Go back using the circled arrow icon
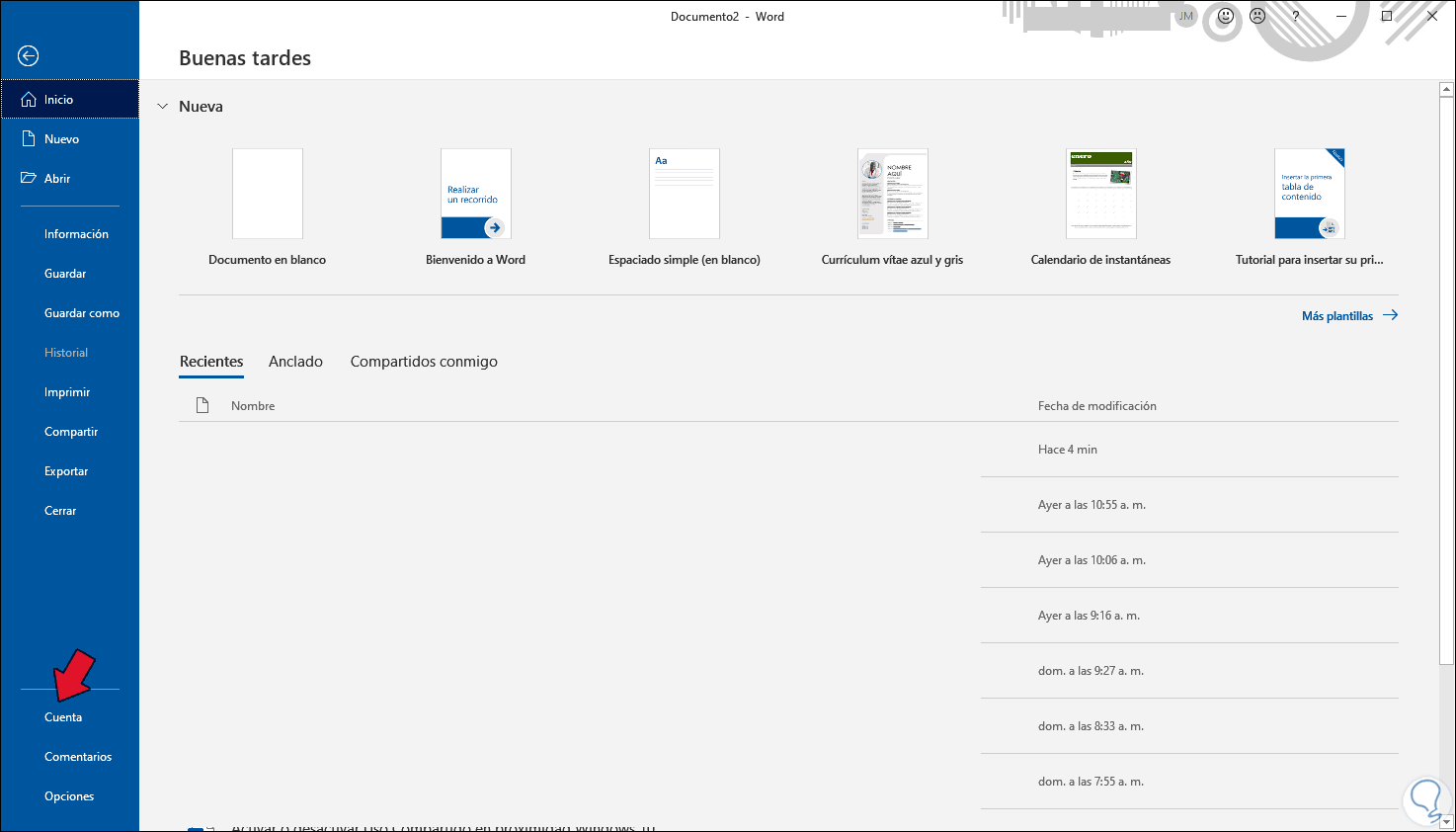Screen dimensions: 1456x832 pyautogui.click(x=29, y=56)
